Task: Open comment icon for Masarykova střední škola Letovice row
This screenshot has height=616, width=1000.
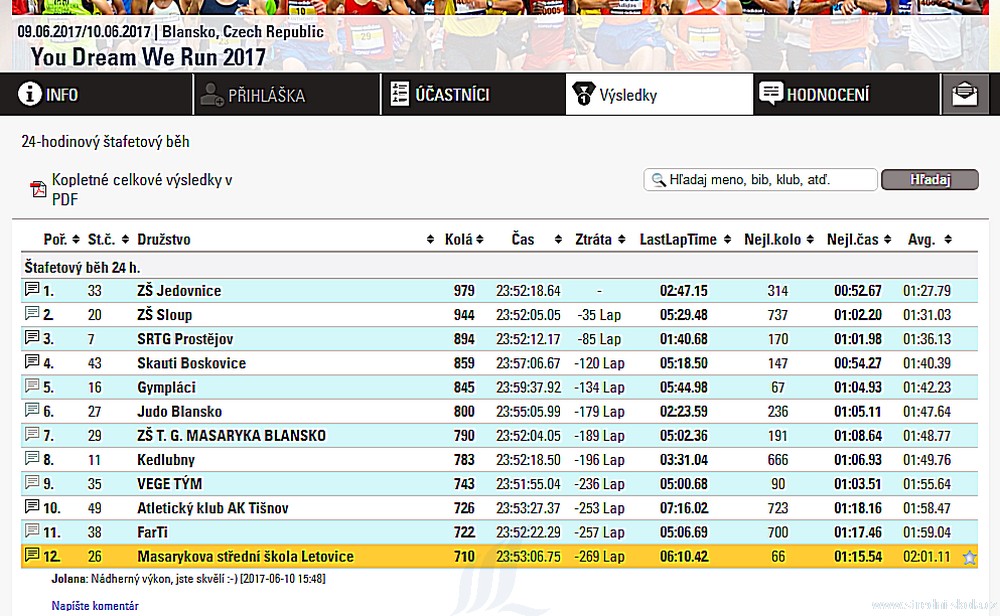Action: [x=32, y=555]
